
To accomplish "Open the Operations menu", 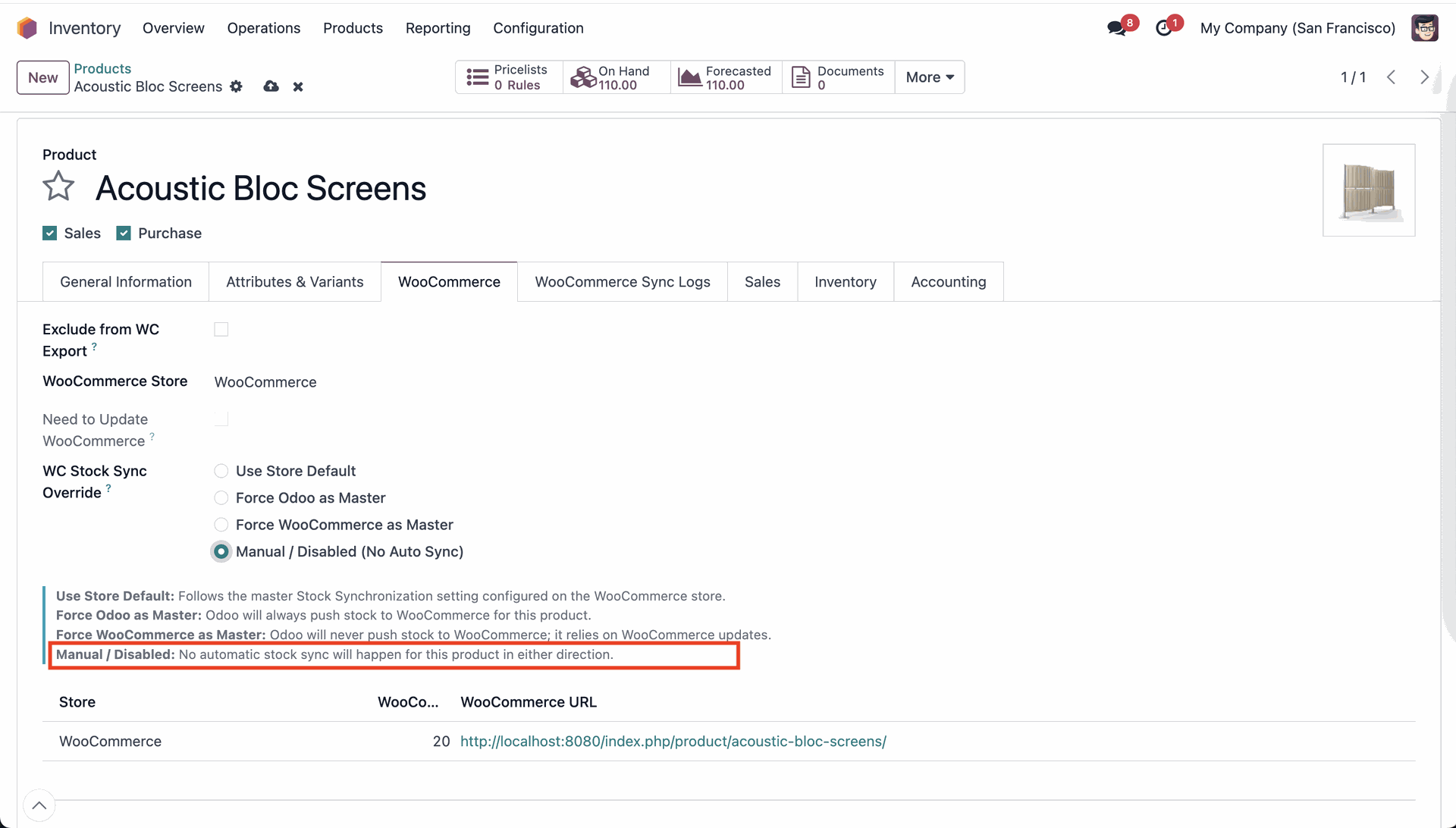I will (264, 28).
